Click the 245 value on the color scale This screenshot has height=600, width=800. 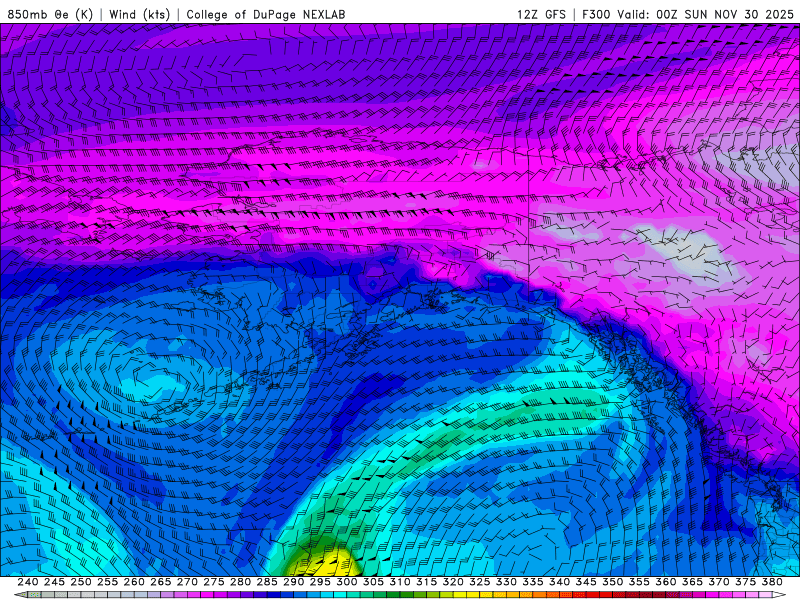(x=54, y=582)
